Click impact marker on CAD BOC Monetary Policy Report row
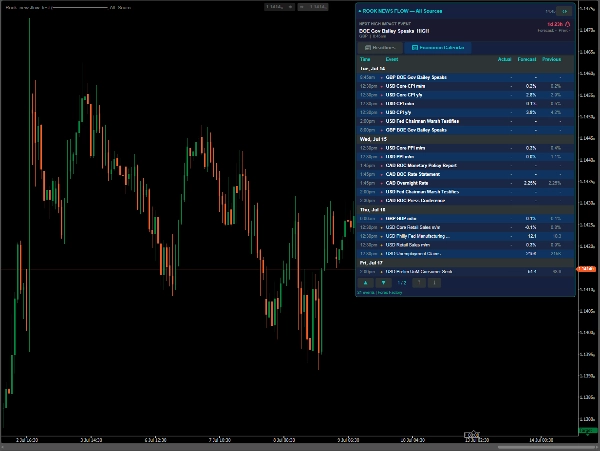The width and height of the screenshot is (600, 451). (382, 166)
